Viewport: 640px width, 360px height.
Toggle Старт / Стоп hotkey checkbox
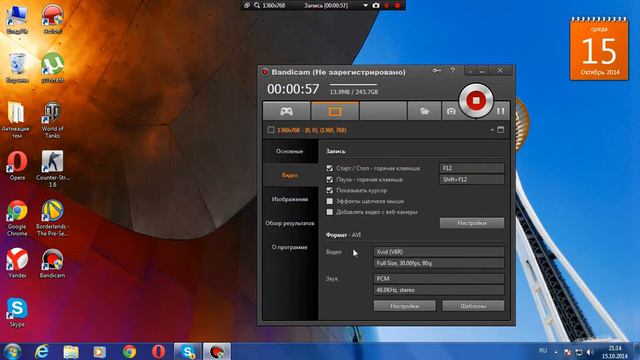click(329, 168)
